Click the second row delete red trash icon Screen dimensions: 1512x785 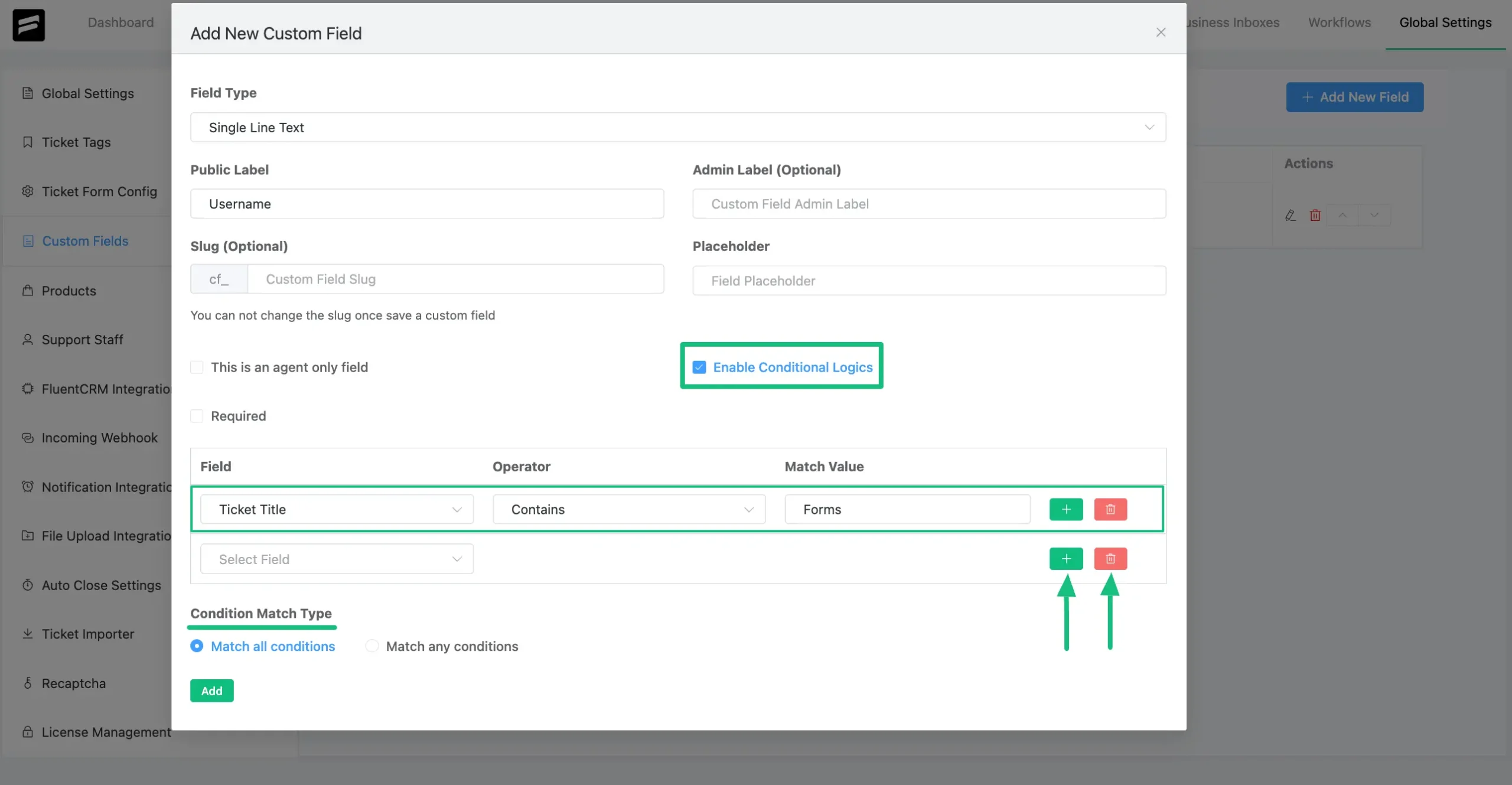[1110, 559]
